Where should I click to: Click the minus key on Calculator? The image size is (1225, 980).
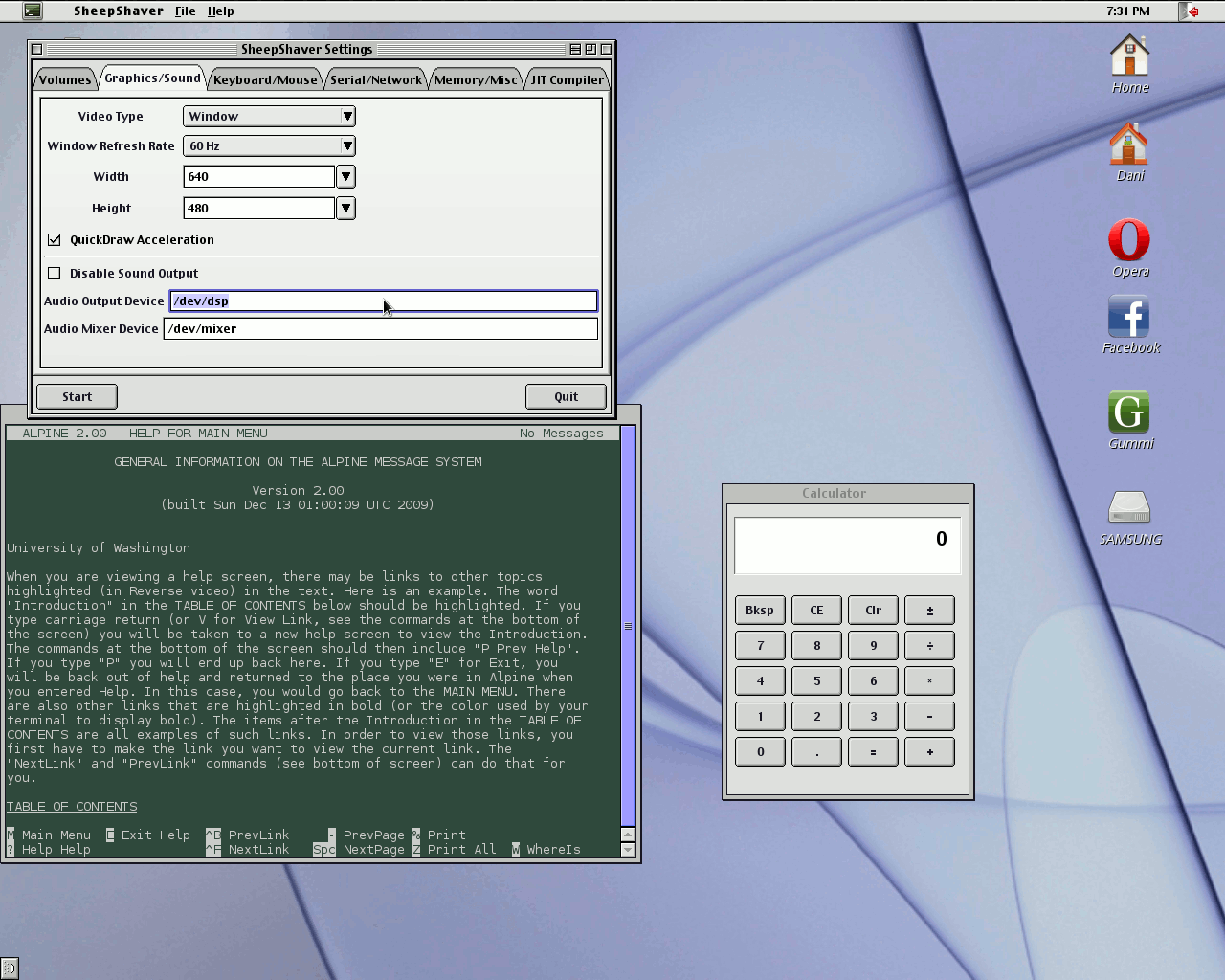coord(929,717)
